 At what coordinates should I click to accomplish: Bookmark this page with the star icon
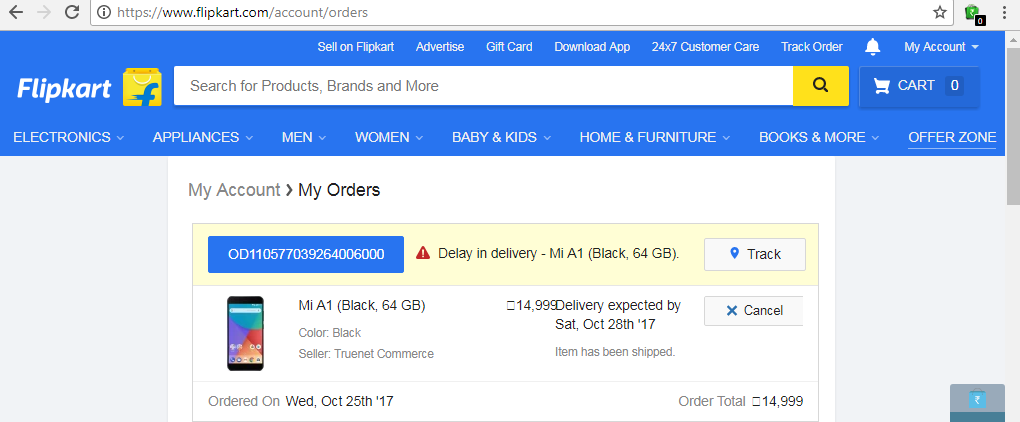(x=940, y=13)
